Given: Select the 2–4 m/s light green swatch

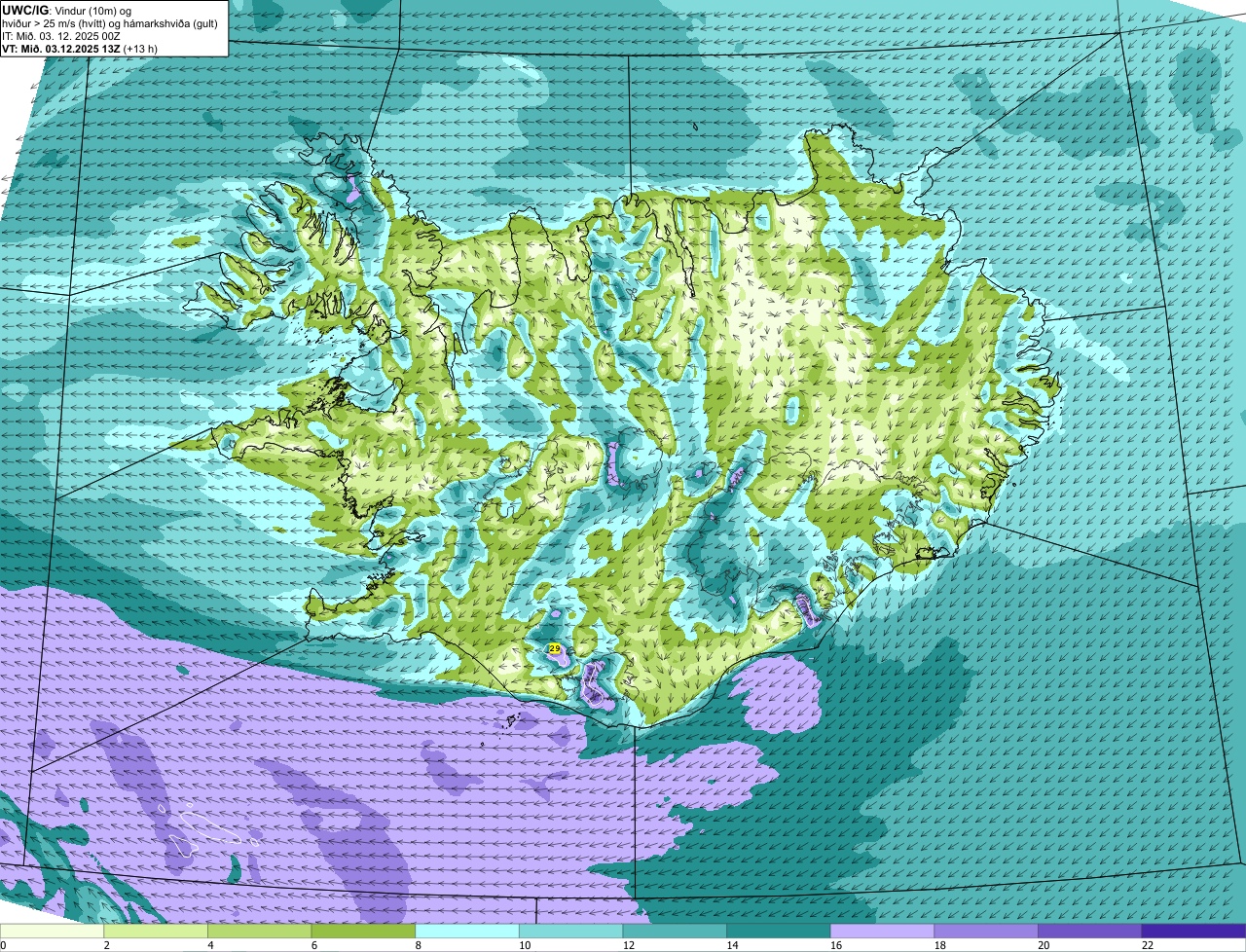Looking at the screenshot, I should coord(156,931).
